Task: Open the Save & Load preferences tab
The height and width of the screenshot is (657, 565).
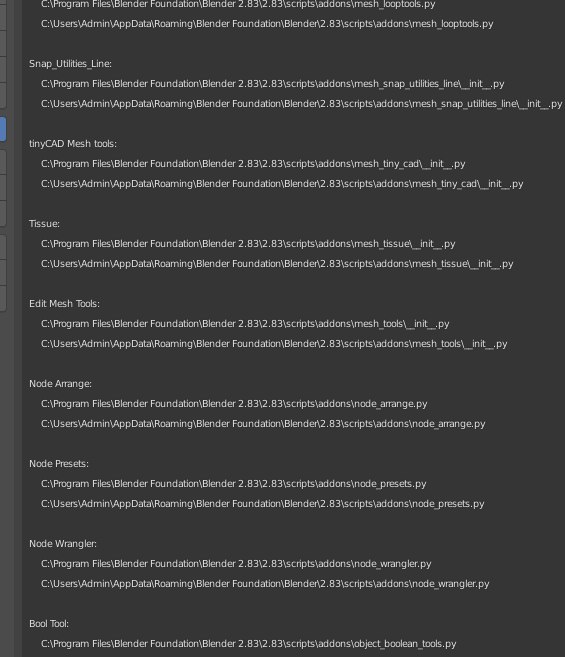Action: (x=3, y=273)
